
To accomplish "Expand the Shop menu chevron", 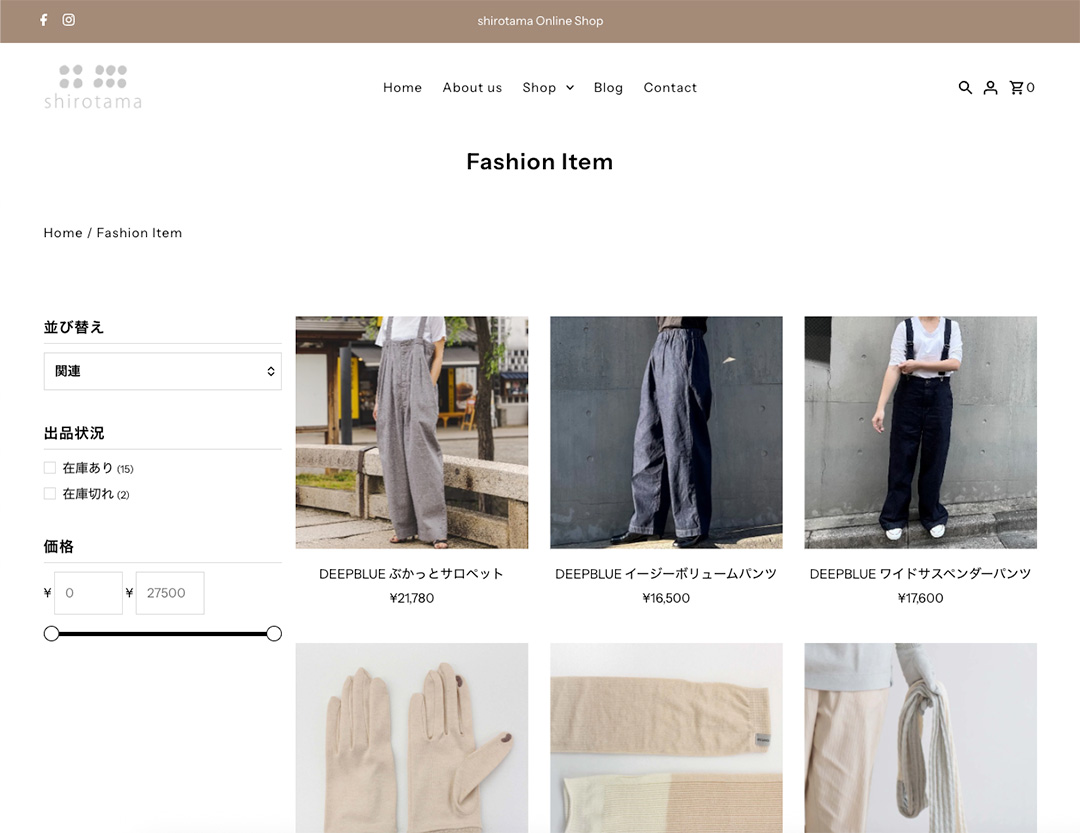I will coord(570,88).
